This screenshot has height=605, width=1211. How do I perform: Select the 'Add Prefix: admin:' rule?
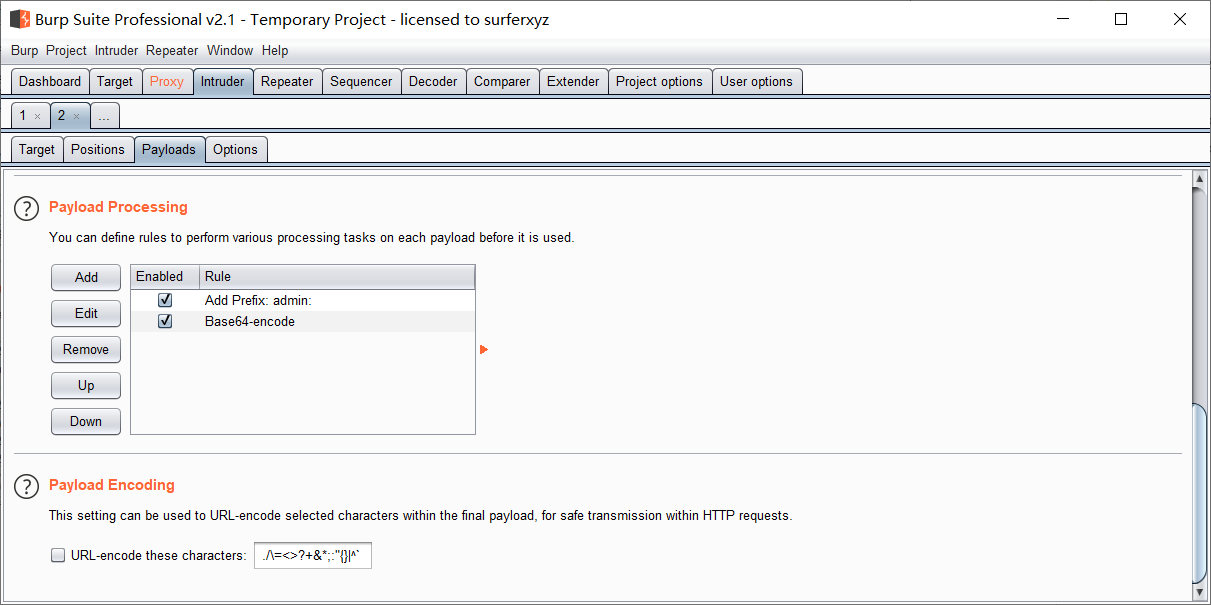pos(303,300)
